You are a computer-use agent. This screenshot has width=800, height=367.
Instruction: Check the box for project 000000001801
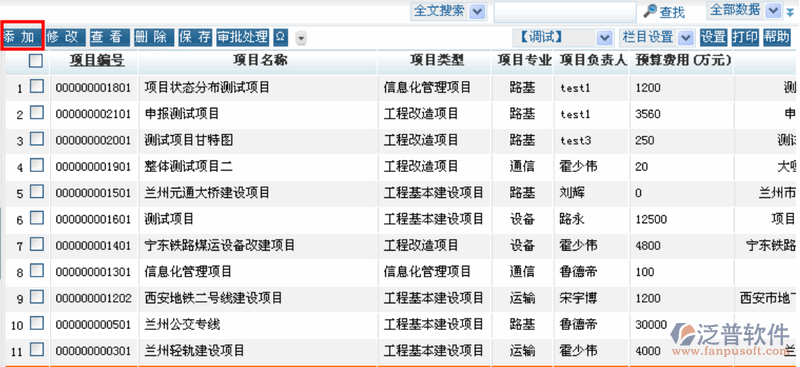click(x=37, y=86)
